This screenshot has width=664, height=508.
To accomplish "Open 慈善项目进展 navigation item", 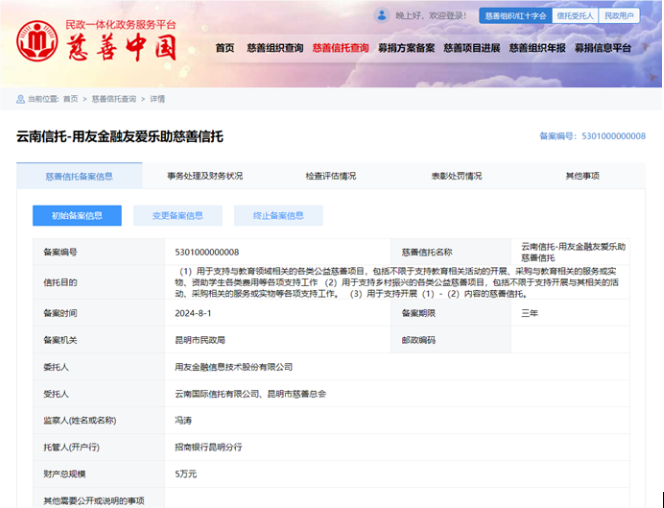I will pos(472,48).
